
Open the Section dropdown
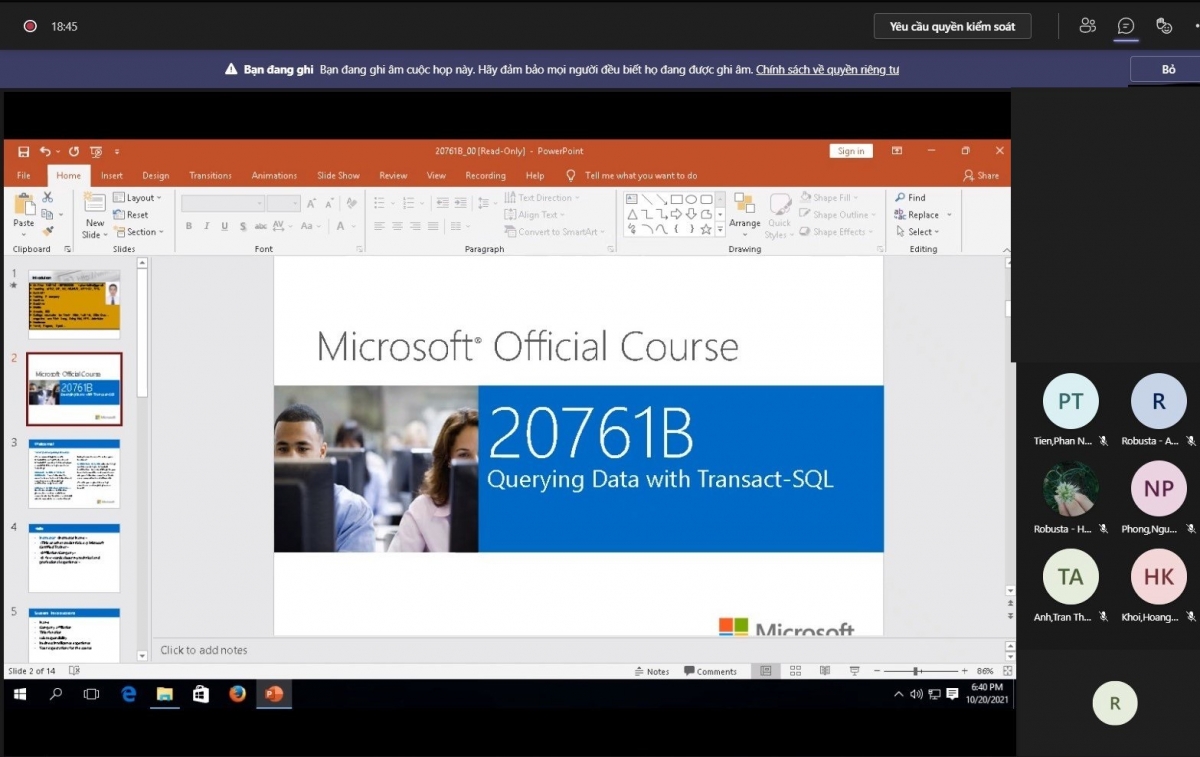tap(139, 232)
